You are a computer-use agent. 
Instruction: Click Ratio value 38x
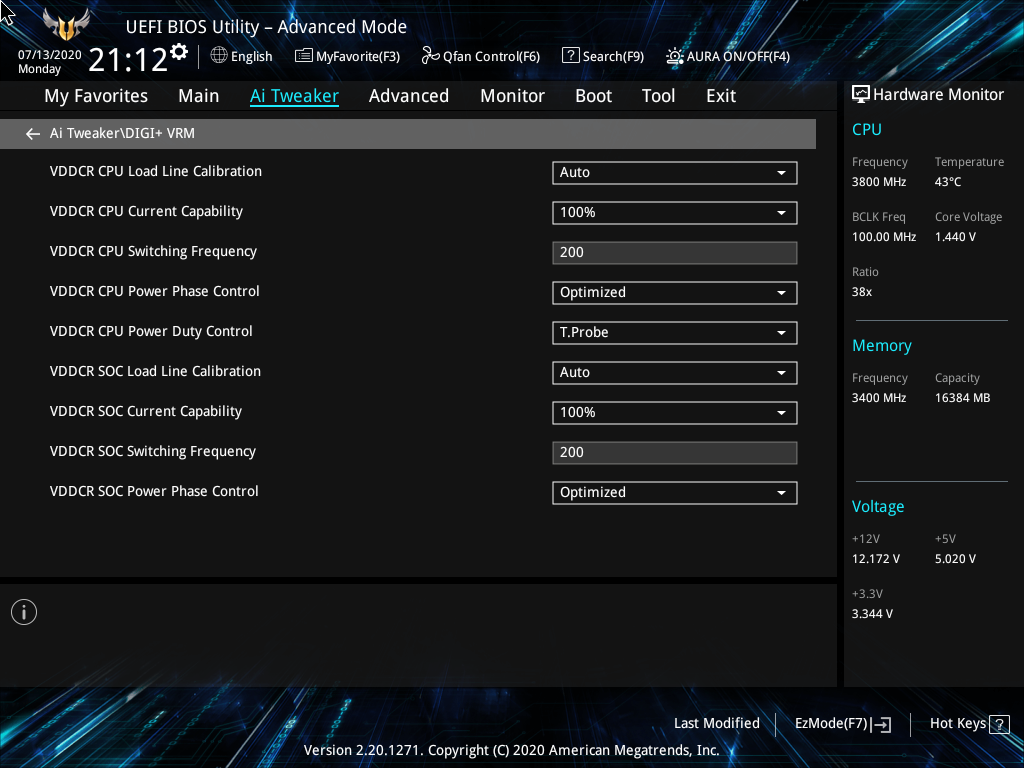[x=861, y=292]
